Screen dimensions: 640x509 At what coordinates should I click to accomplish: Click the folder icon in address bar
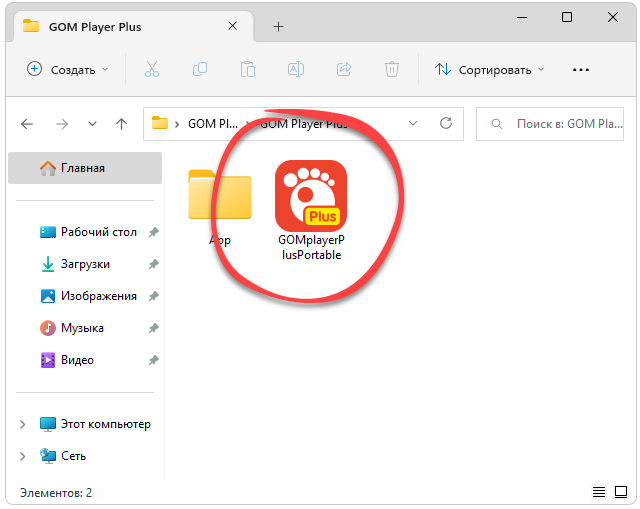pos(160,123)
